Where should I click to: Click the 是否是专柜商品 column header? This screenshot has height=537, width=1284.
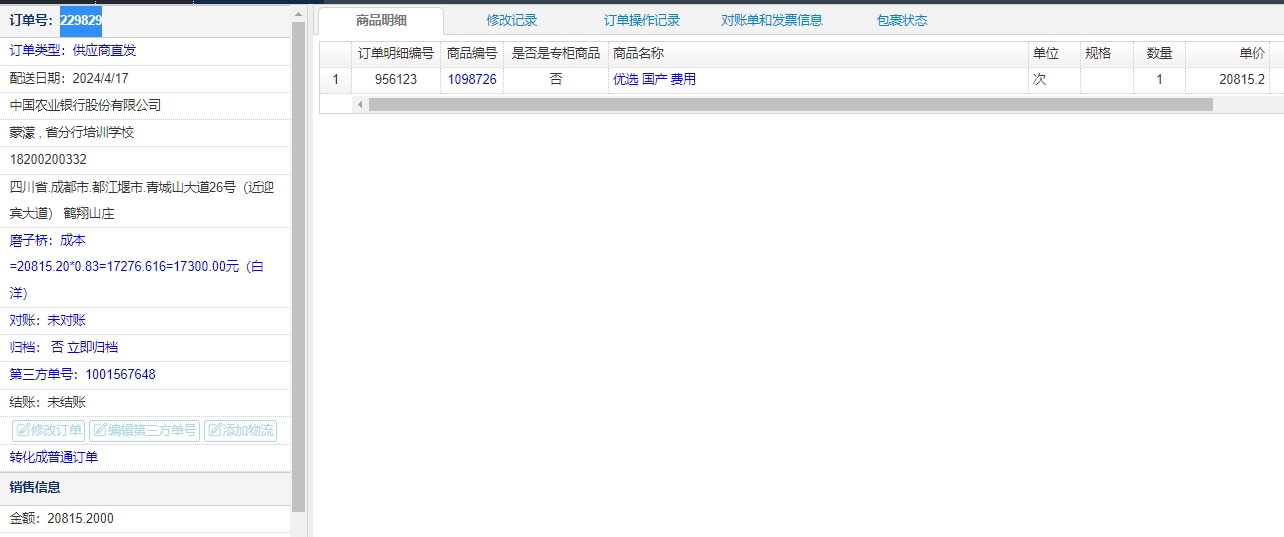(556, 53)
